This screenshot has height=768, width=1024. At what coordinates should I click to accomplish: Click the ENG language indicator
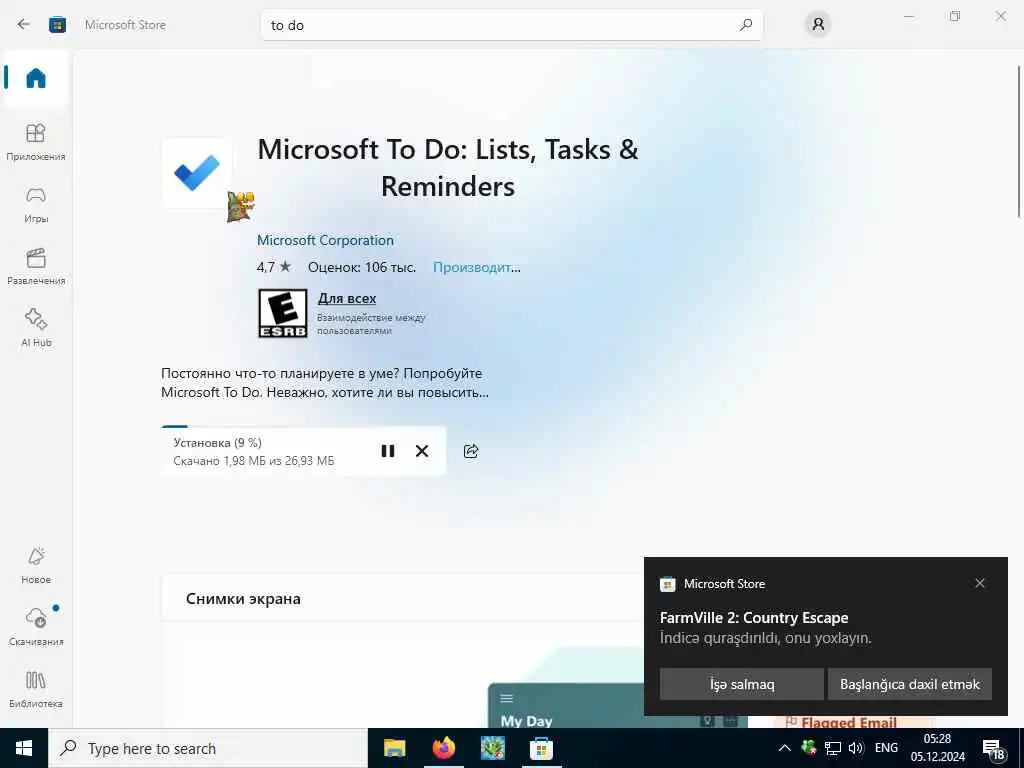tap(886, 748)
